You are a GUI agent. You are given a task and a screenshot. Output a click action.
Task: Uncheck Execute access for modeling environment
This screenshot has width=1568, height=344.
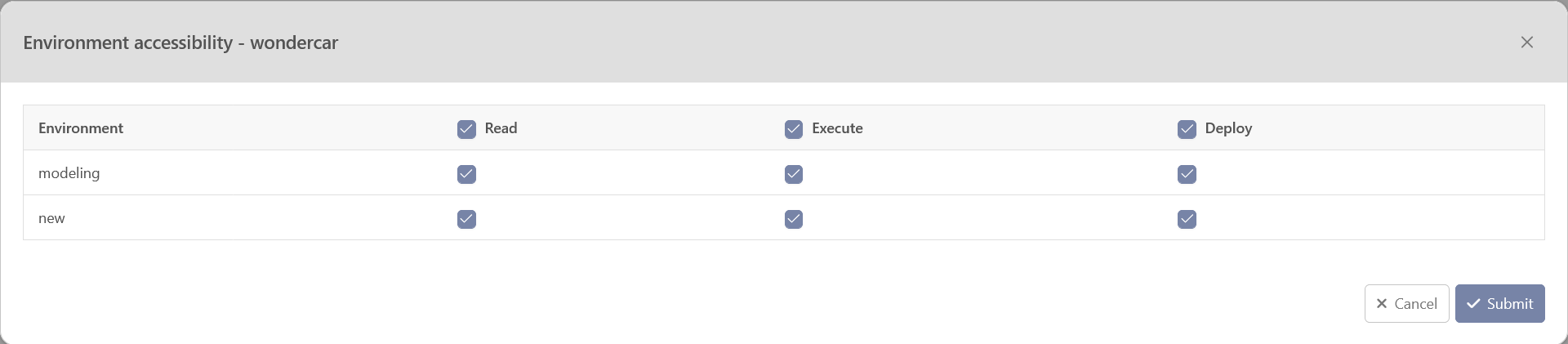click(794, 174)
